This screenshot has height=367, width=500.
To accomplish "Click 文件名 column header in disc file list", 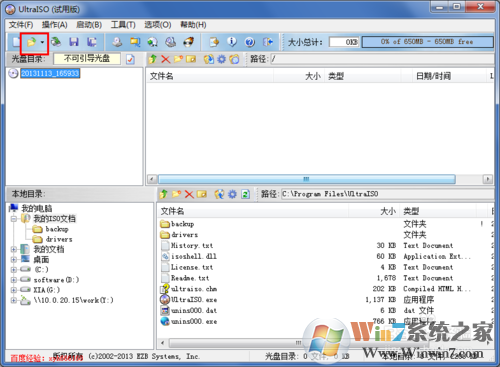I will pyautogui.click(x=162, y=76).
